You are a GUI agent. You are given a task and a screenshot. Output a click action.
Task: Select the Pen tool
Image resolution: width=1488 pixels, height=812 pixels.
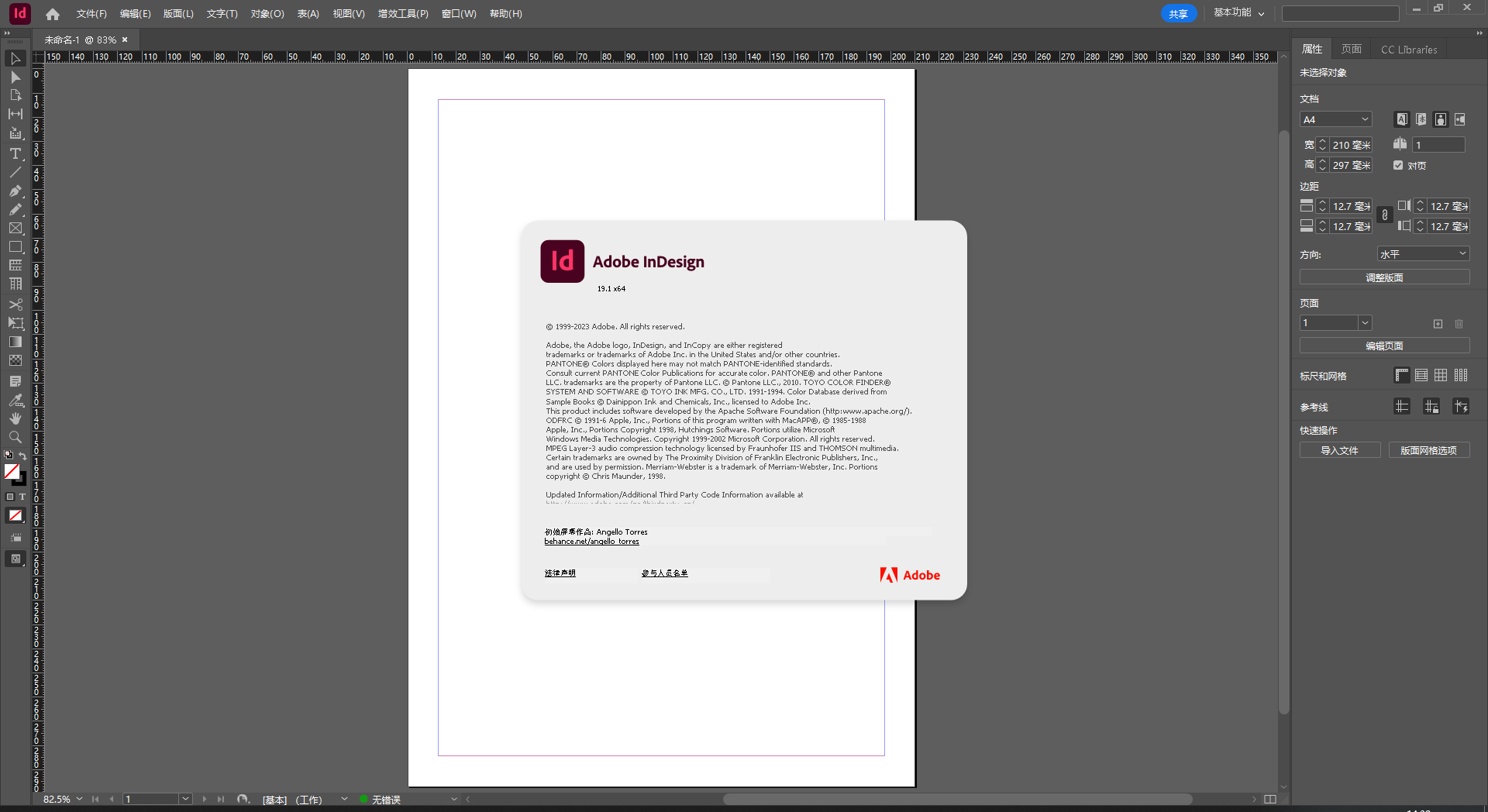(15, 191)
